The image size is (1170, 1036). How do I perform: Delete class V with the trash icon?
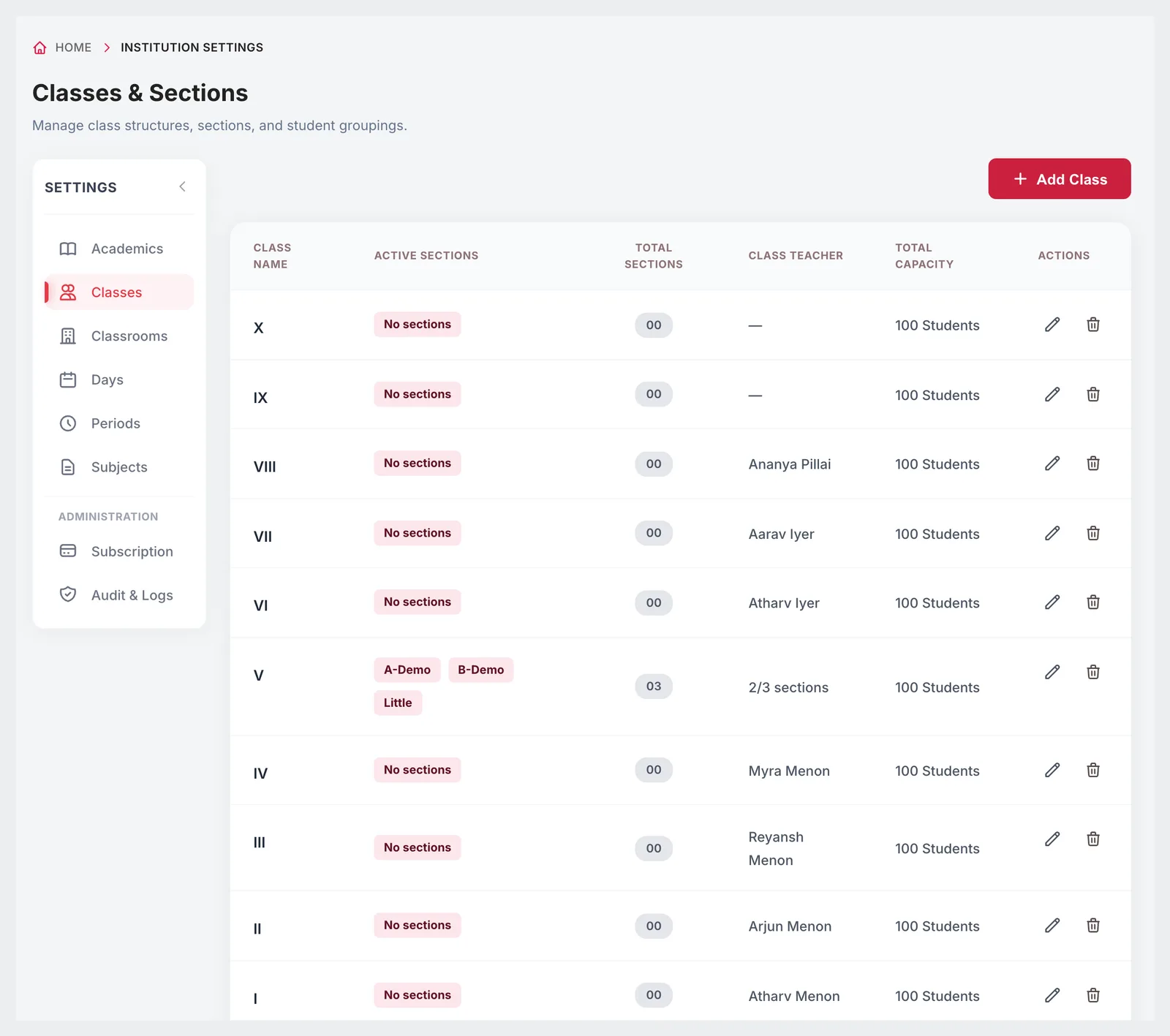click(1093, 672)
